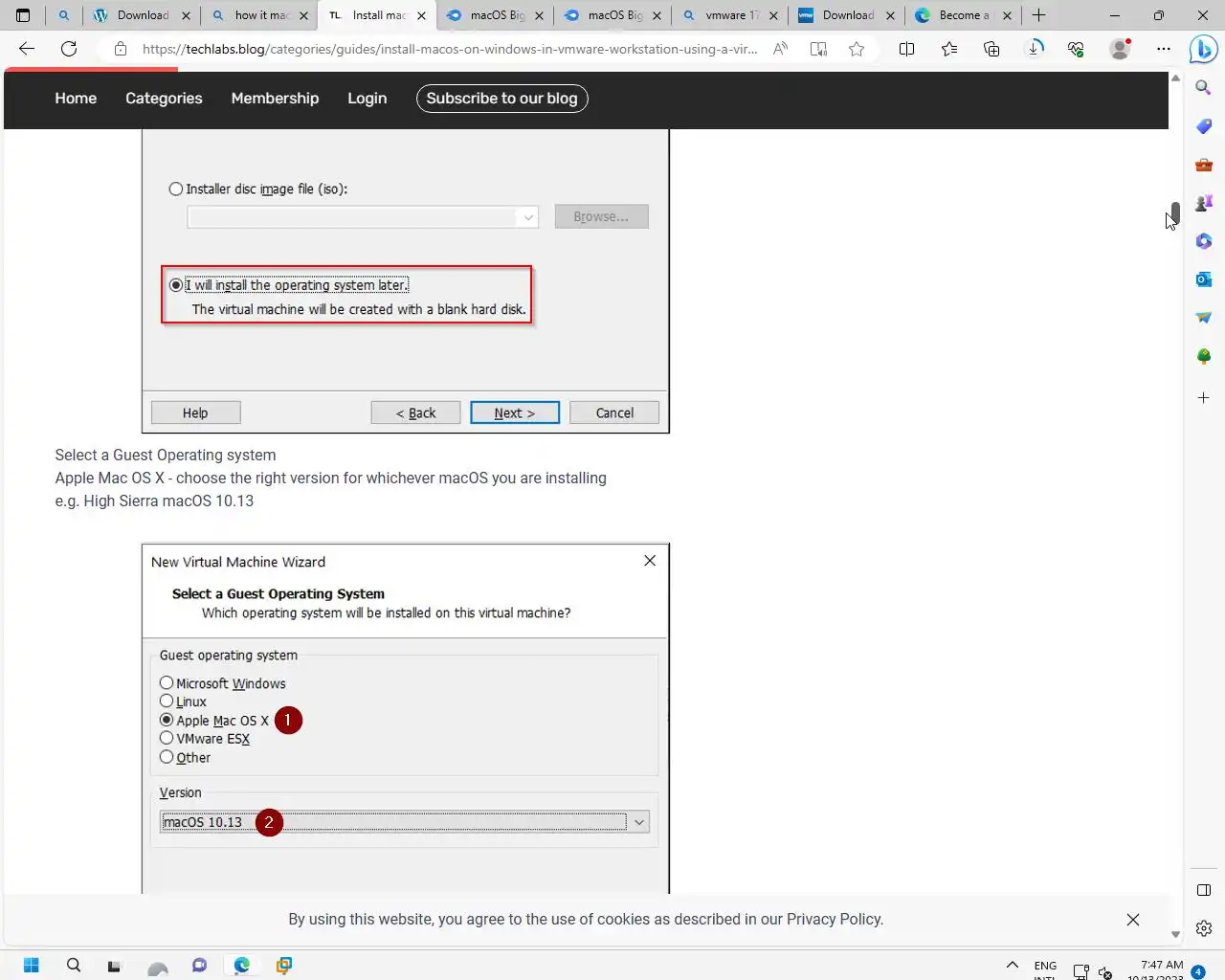Screen dimensions: 1225x980
Task: Add page to favorites star
Action: tap(857, 49)
